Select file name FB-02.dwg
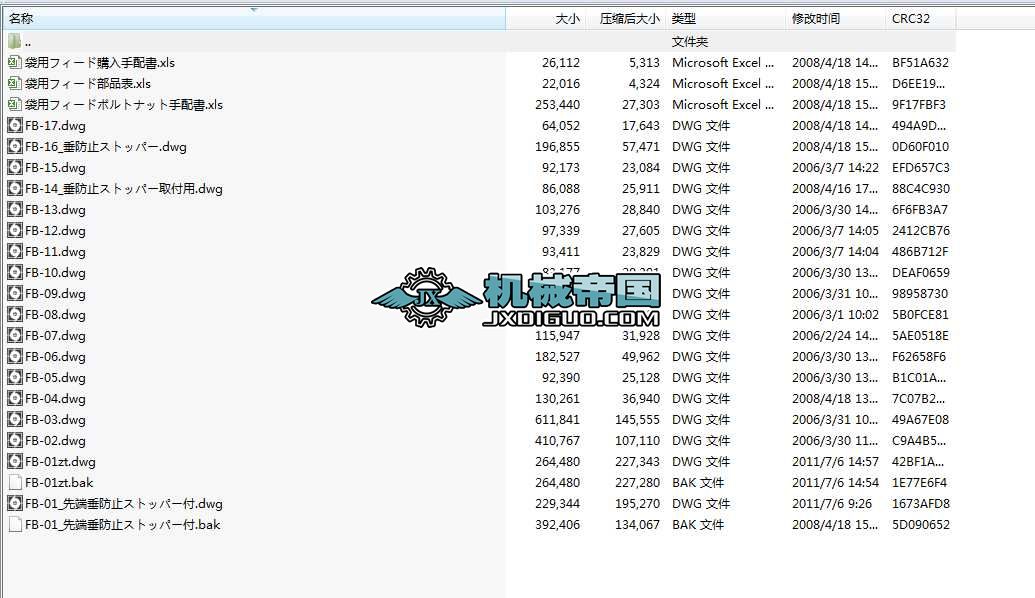1035x598 pixels. 55,441
